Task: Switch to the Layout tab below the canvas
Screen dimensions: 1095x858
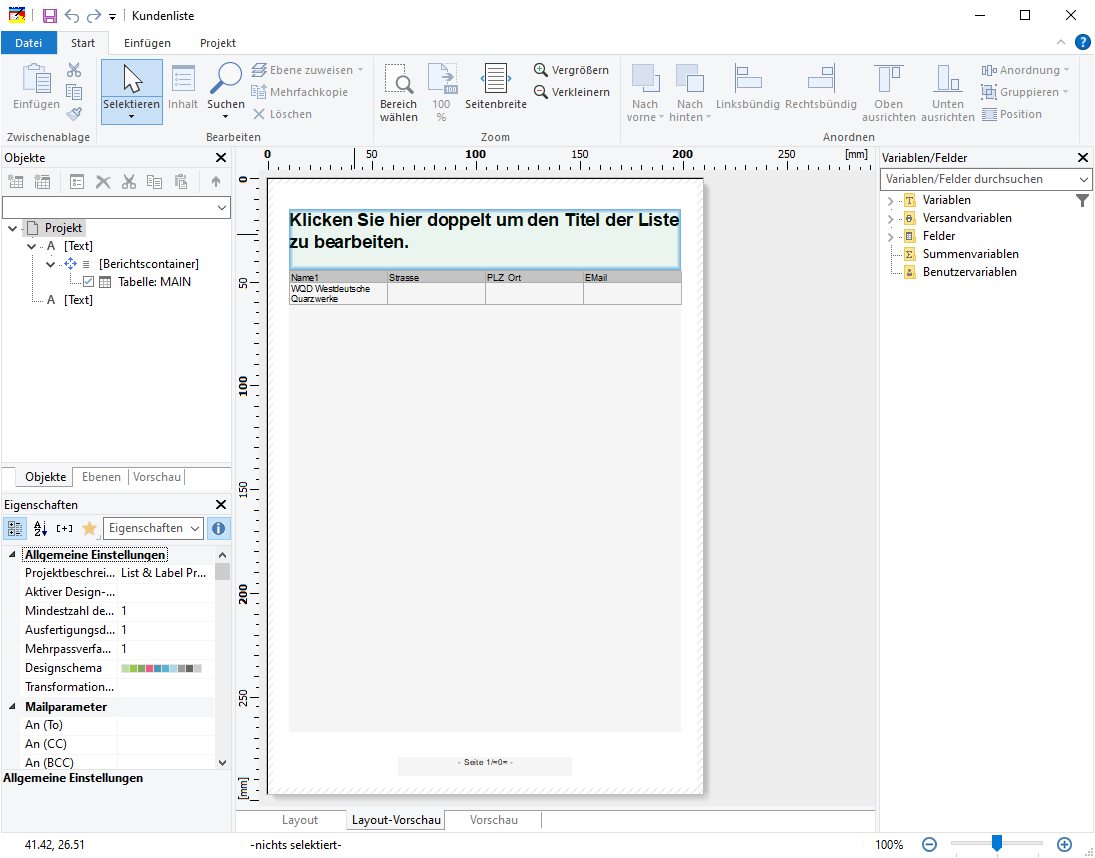Action: pyautogui.click(x=300, y=820)
